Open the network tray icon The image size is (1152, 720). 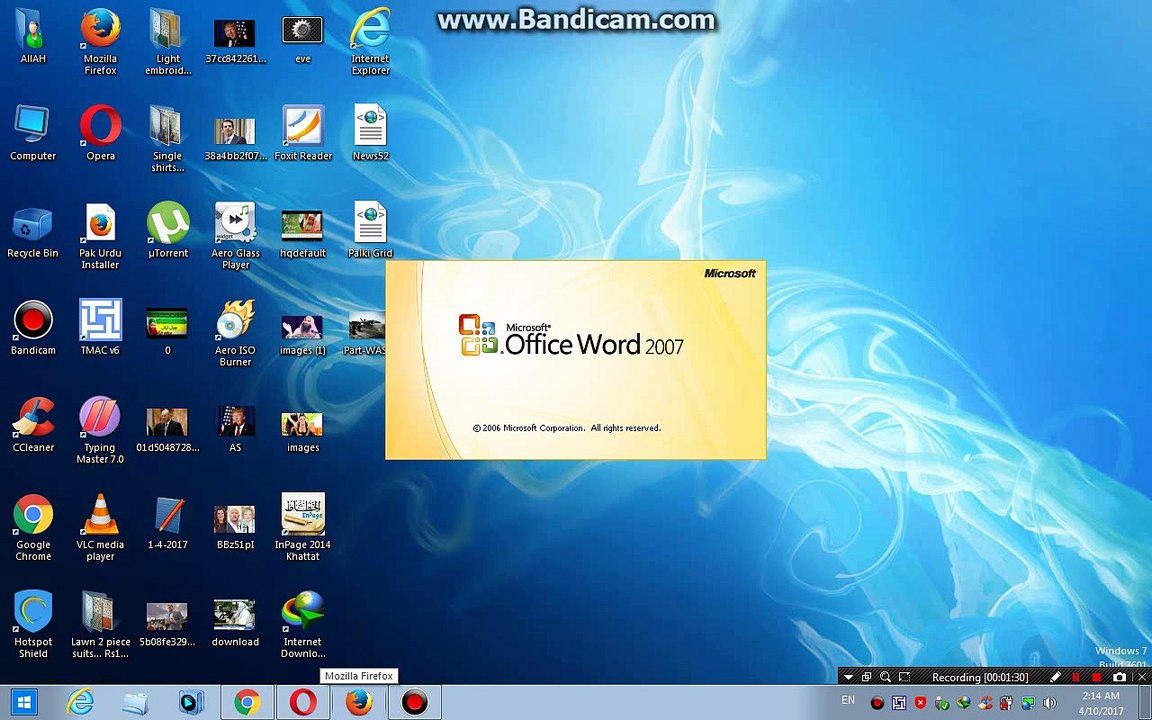(1029, 703)
